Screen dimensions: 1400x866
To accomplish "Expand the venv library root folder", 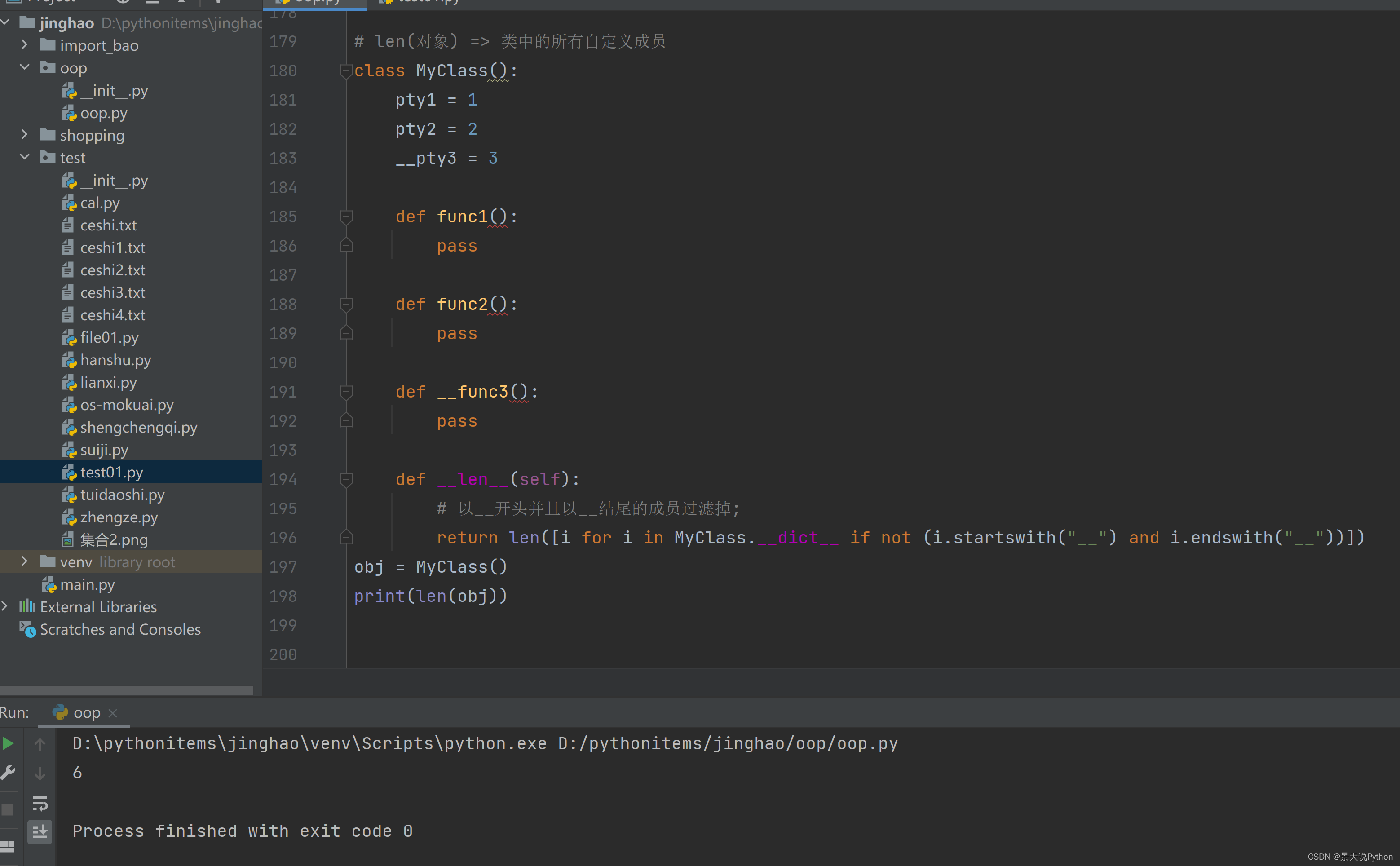I will point(24,561).
